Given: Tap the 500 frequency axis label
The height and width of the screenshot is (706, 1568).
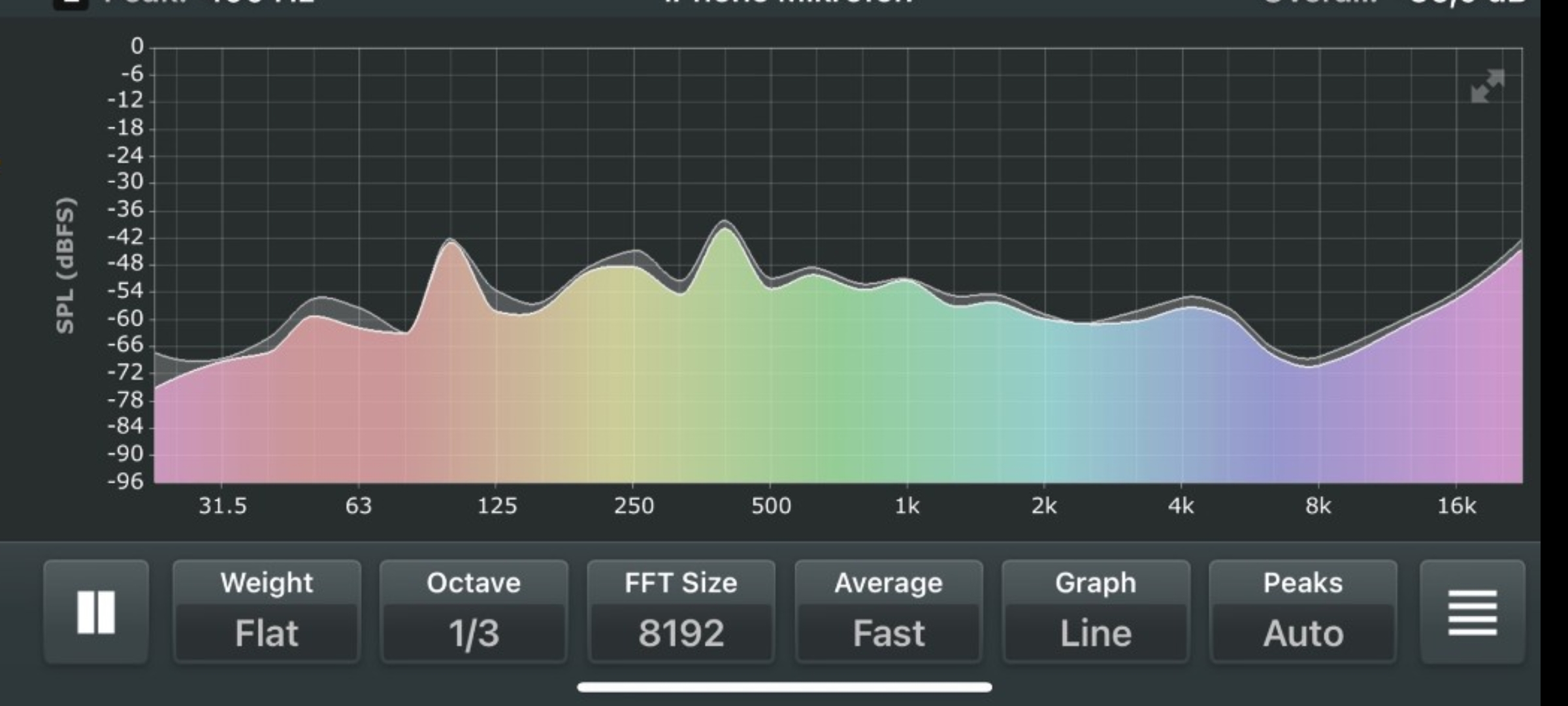Looking at the screenshot, I should (771, 506).
